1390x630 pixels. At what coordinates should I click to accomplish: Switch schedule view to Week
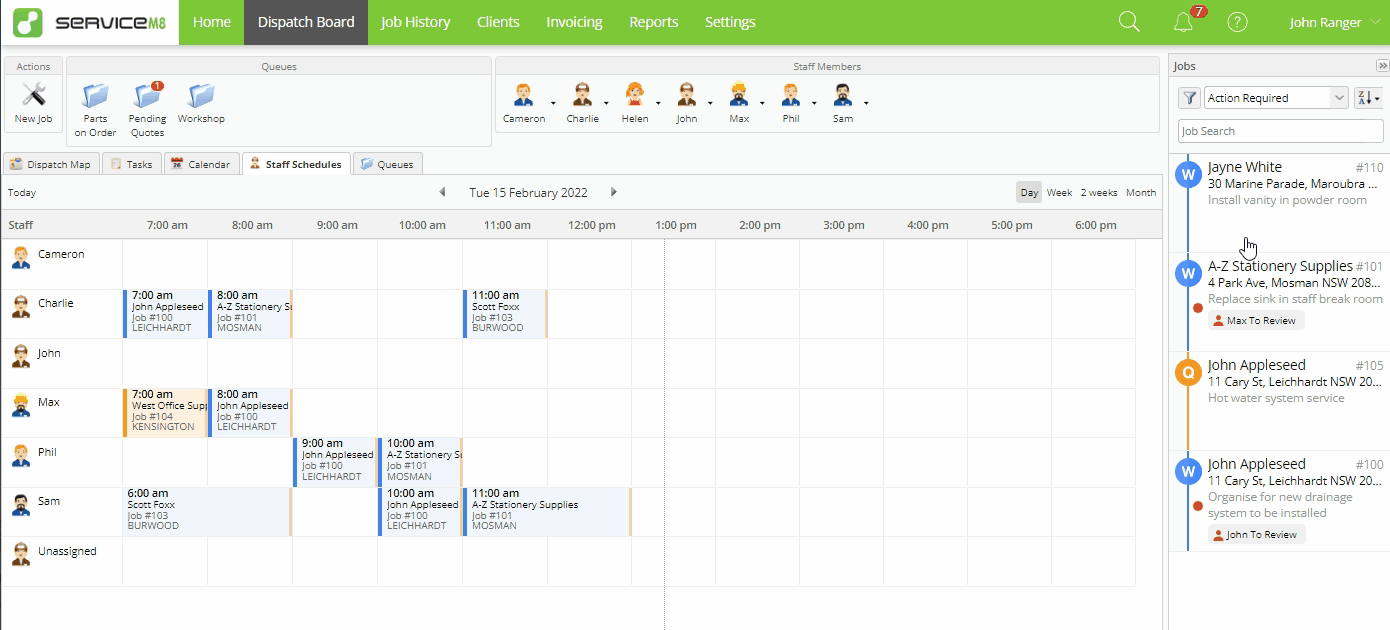(1059, 192)
